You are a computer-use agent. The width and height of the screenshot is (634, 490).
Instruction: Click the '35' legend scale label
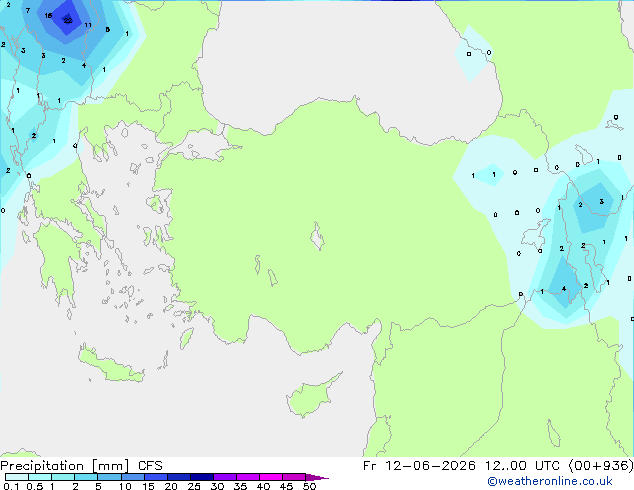tap(240, 486)
